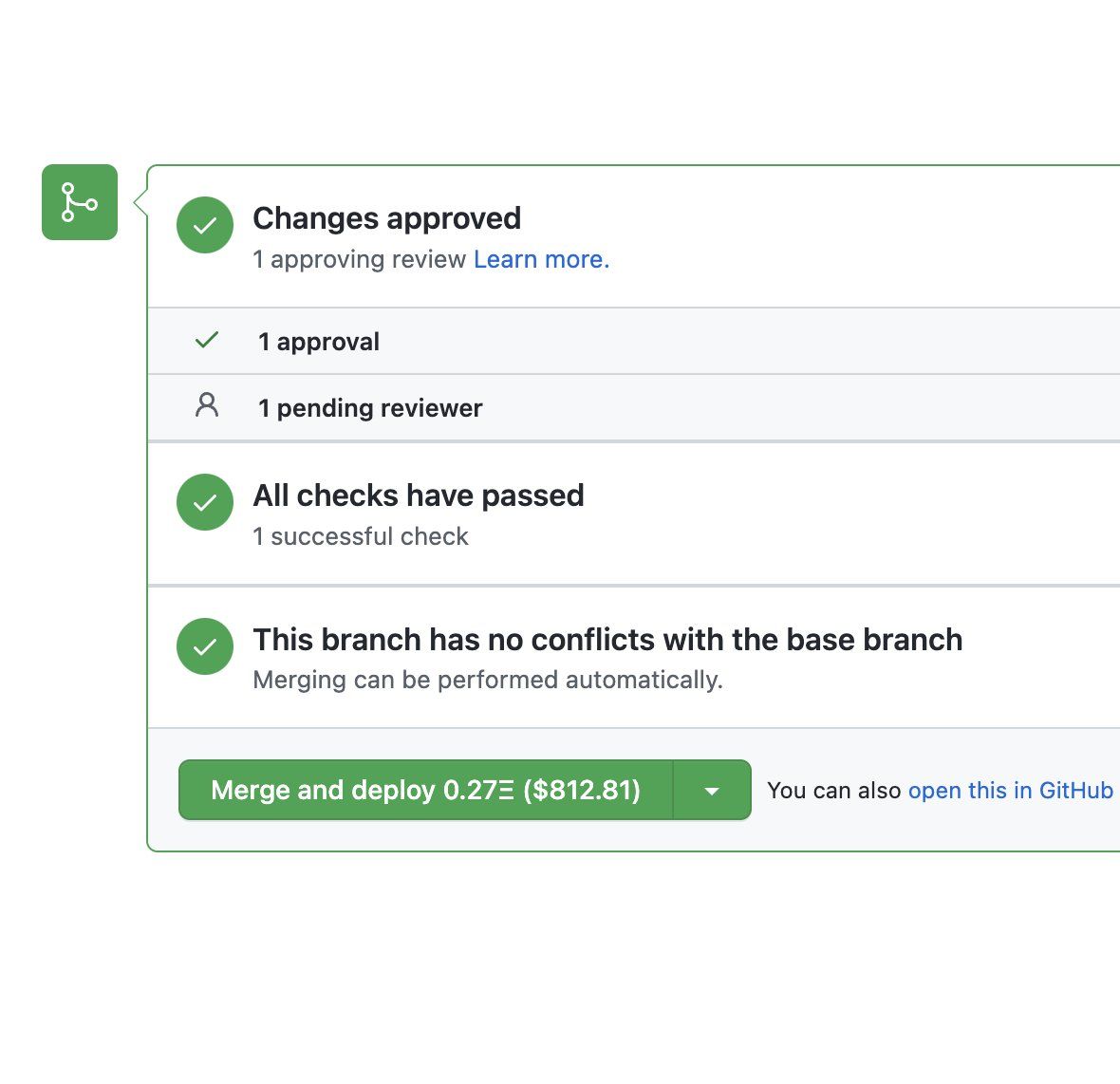Click the no conflicts with base branch heading
Image resolution: width=1120 pixels, height=1084 pixels.
607,640
